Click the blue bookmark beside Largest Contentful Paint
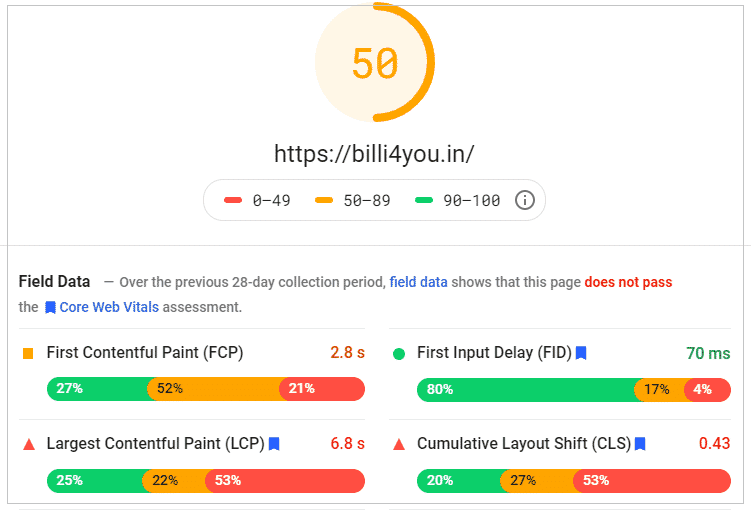751x511 pixels. [274, 444]
